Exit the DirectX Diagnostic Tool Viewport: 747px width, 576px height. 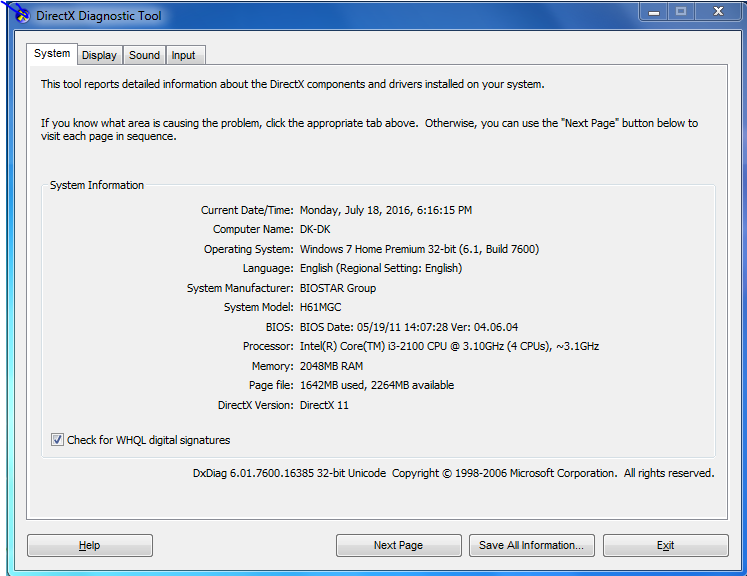(x=665, y=545)
